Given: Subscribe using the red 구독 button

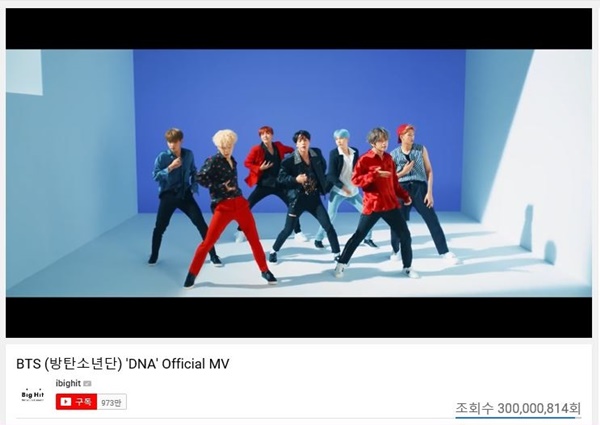Looking at the screenshot, I should point(76,402).
